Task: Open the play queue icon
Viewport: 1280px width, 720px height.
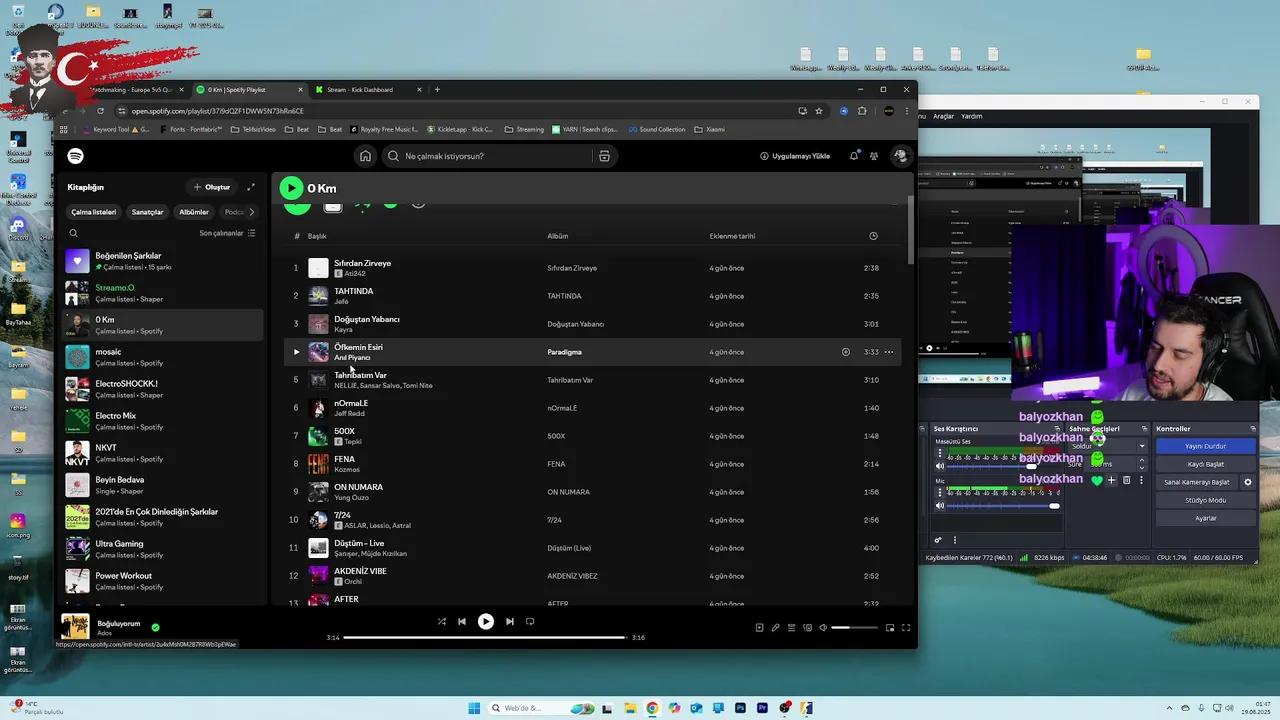Action: pos(791,628)
